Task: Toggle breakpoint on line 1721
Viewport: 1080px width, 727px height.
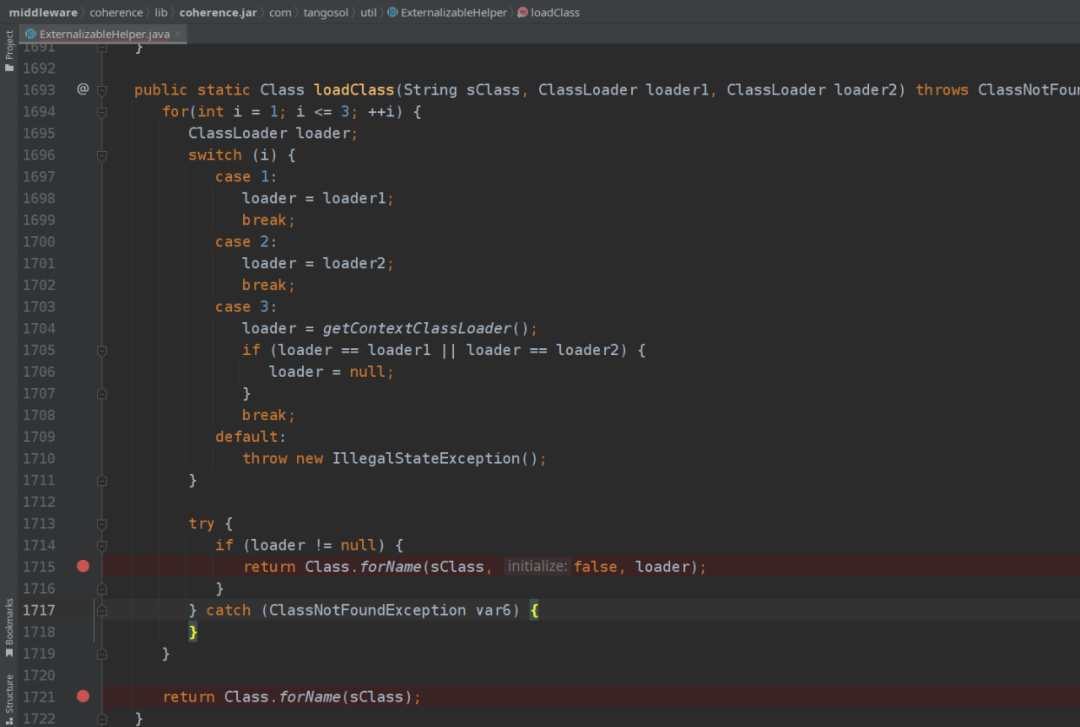Action: coord(83,697)
